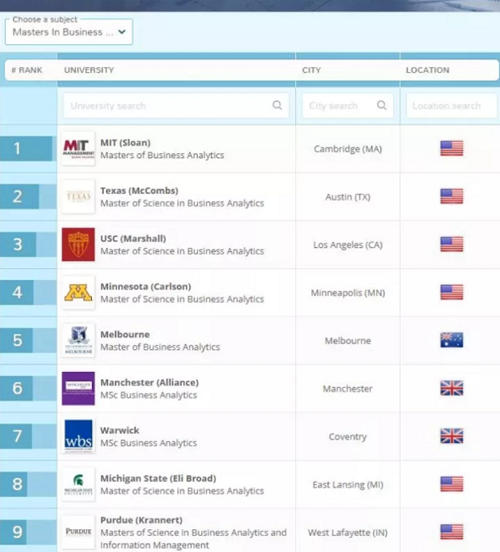Click the University search input field
500x552 pixels.
176,106
